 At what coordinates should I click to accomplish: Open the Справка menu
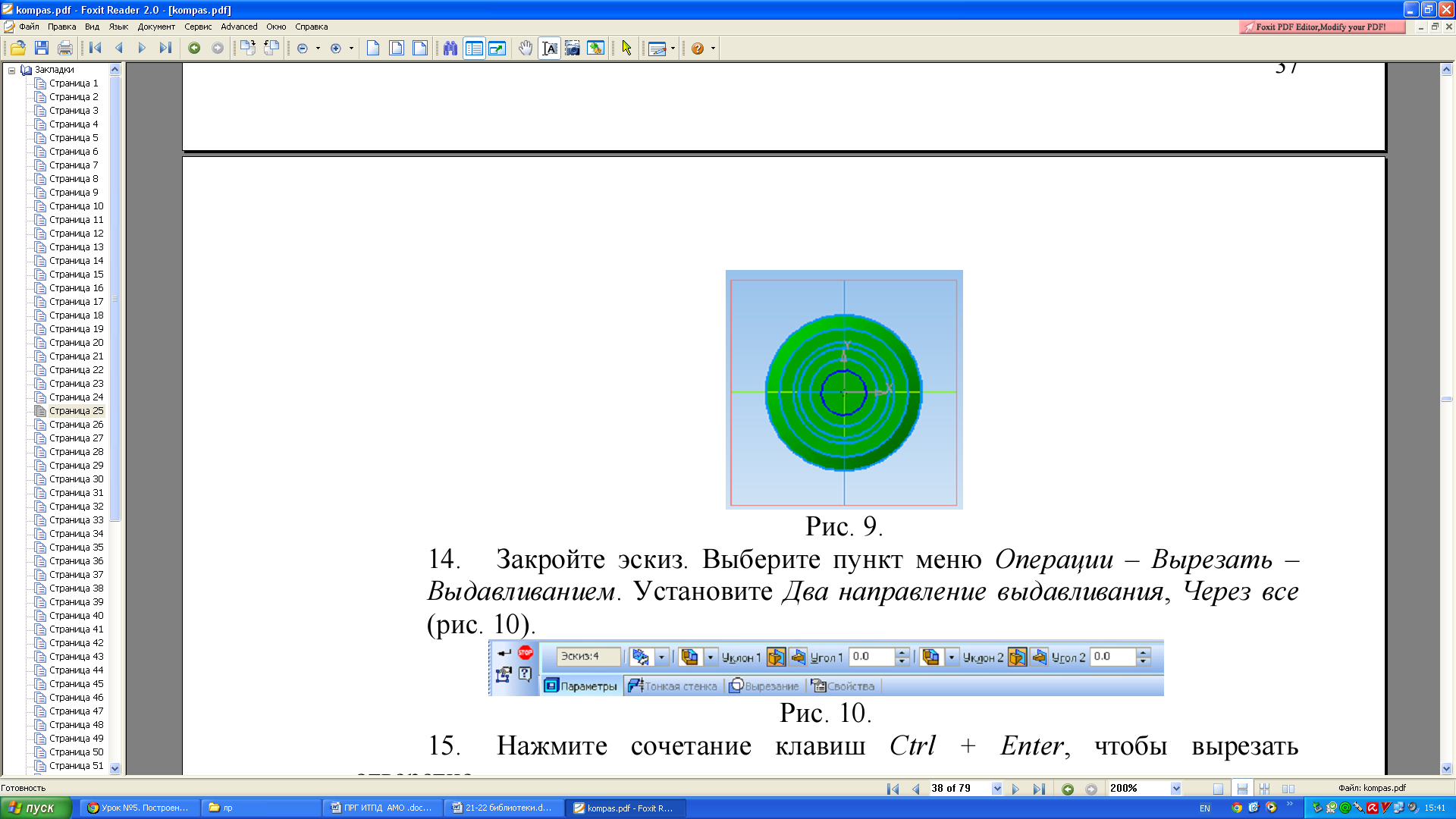coord(311,27)
